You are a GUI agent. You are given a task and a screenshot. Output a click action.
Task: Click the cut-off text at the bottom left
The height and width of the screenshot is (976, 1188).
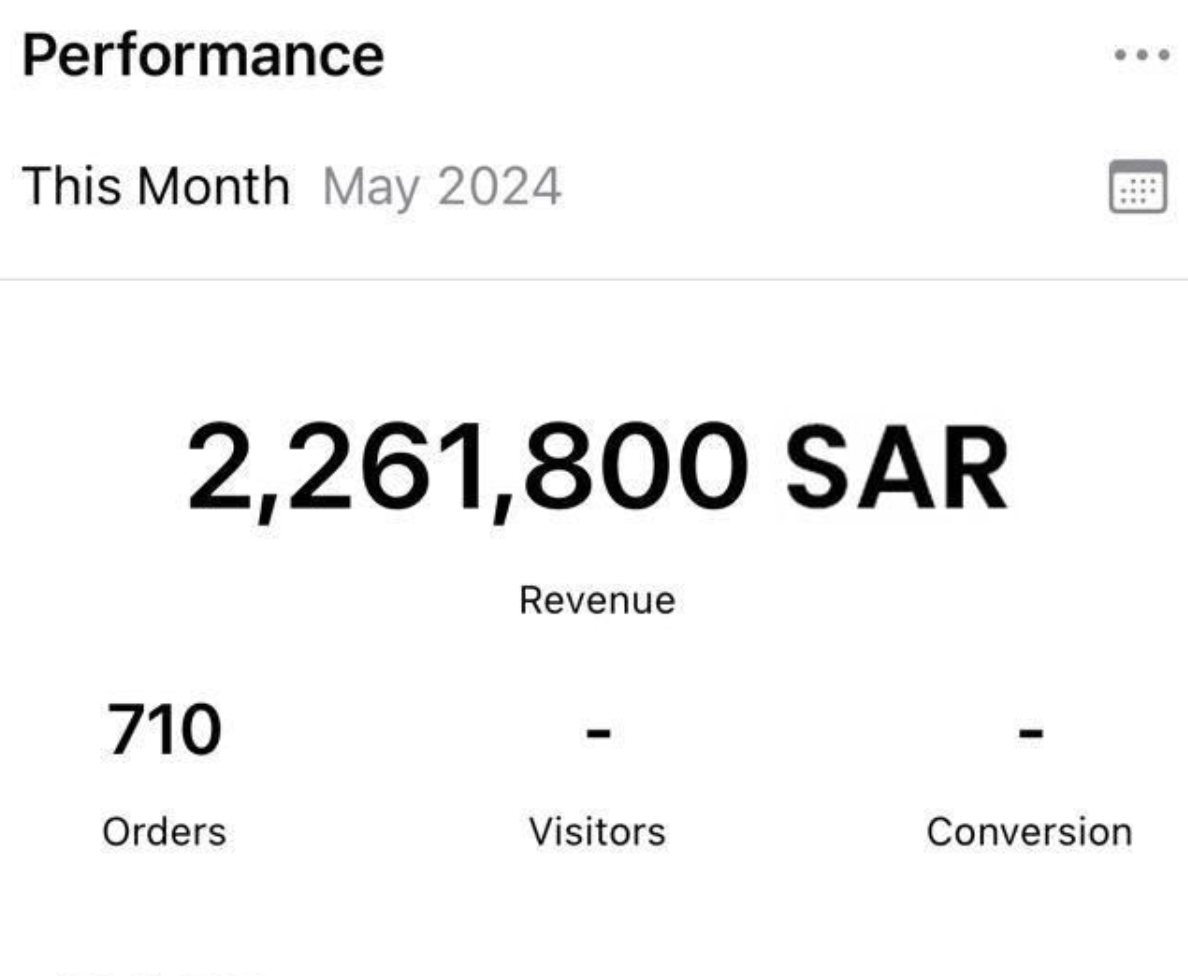click(x=160, y=971)
